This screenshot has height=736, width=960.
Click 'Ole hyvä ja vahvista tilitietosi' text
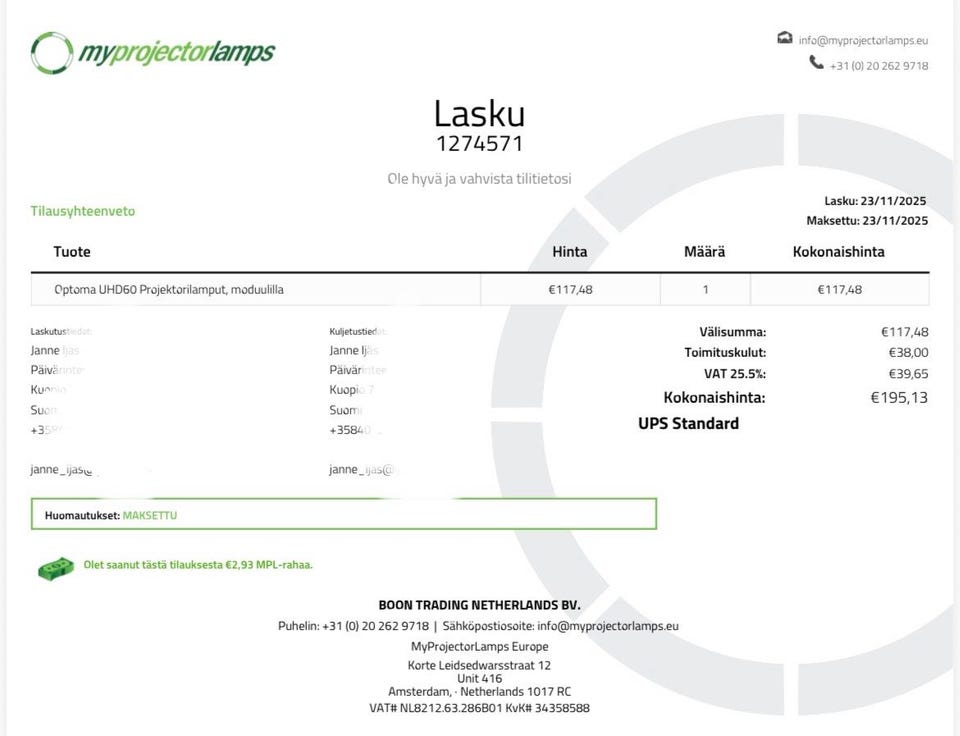479,179
